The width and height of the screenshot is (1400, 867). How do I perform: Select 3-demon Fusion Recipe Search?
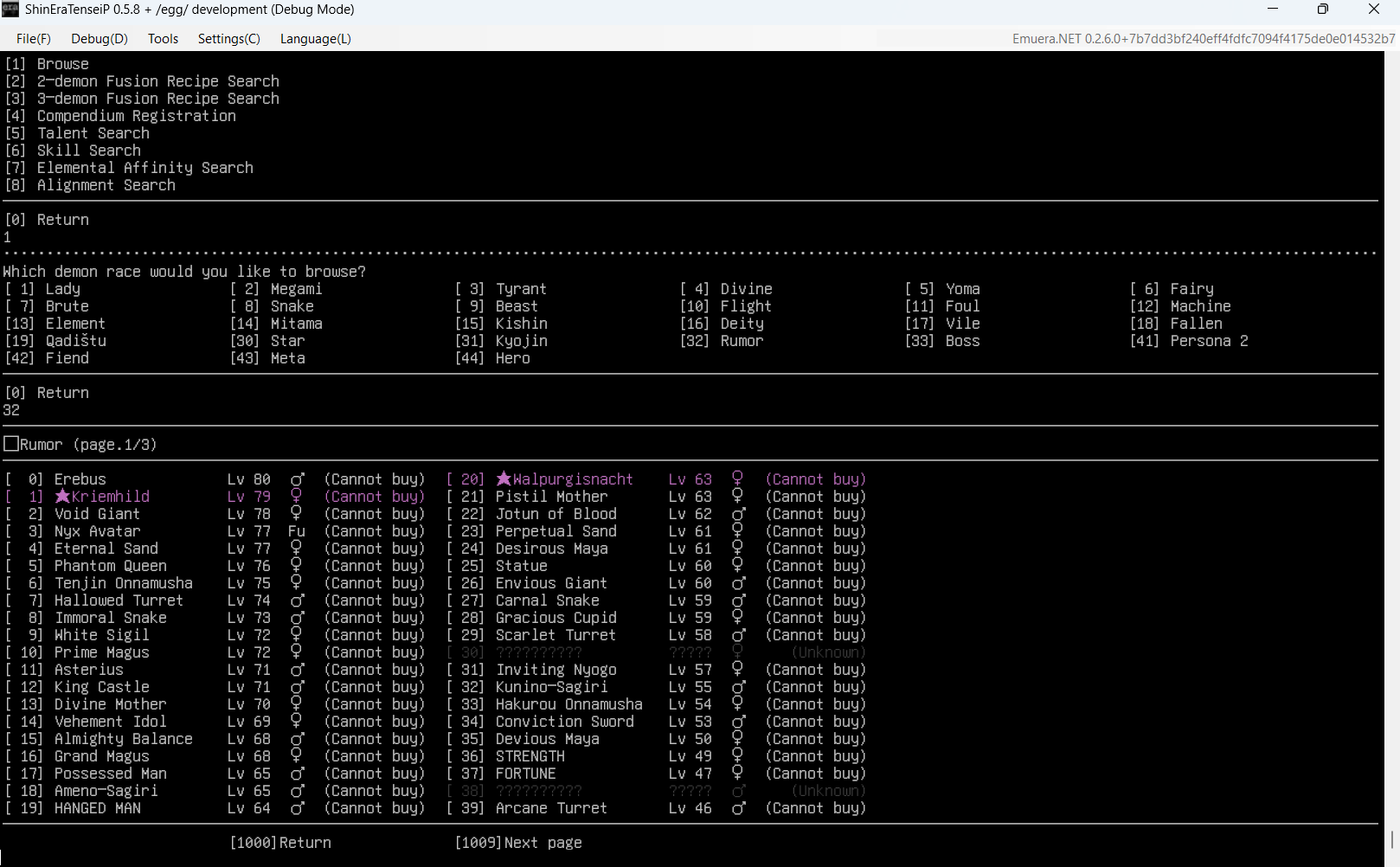142,99
